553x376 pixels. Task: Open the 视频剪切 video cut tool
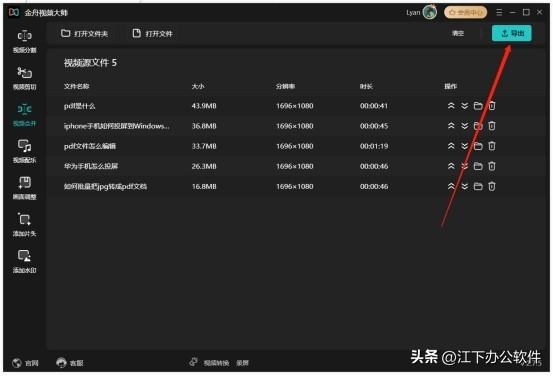click(x=24, y=78)
